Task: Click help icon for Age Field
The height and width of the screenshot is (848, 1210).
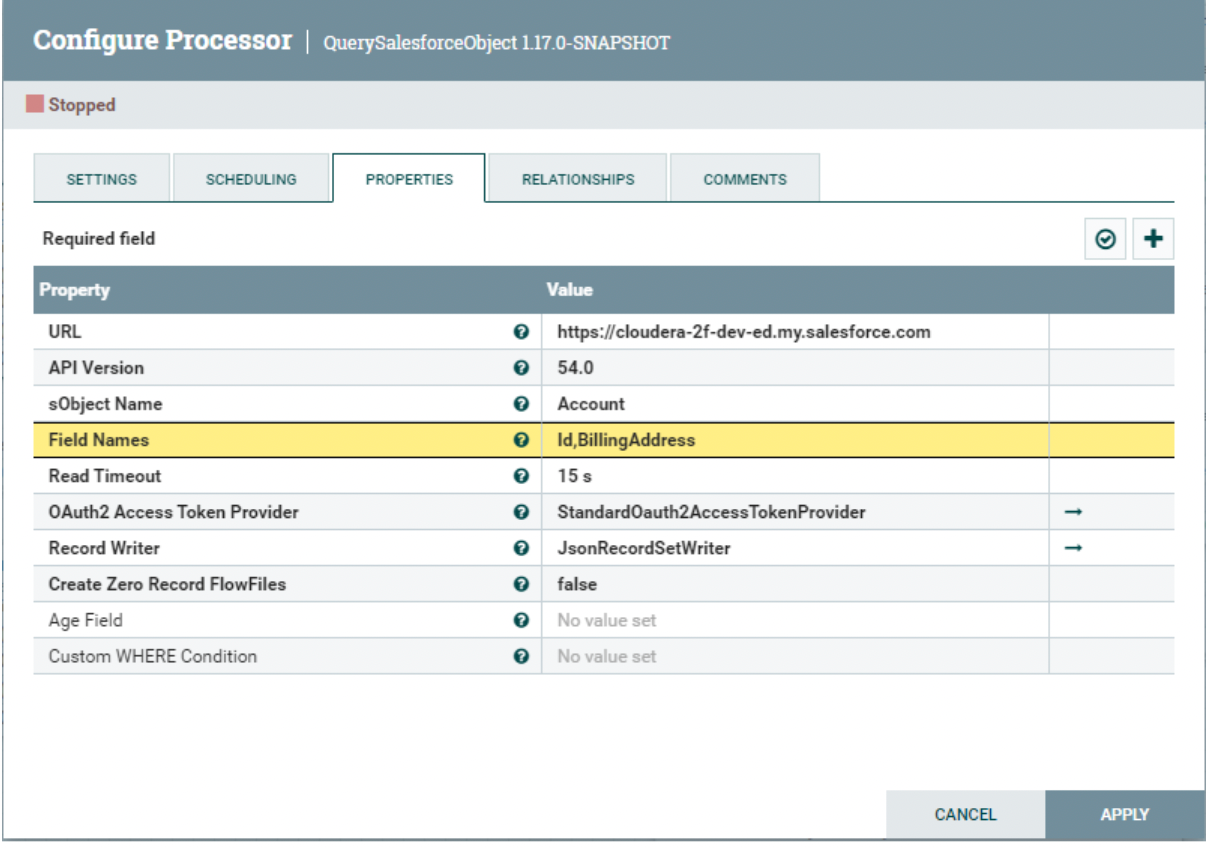Action: pos(520,620)
